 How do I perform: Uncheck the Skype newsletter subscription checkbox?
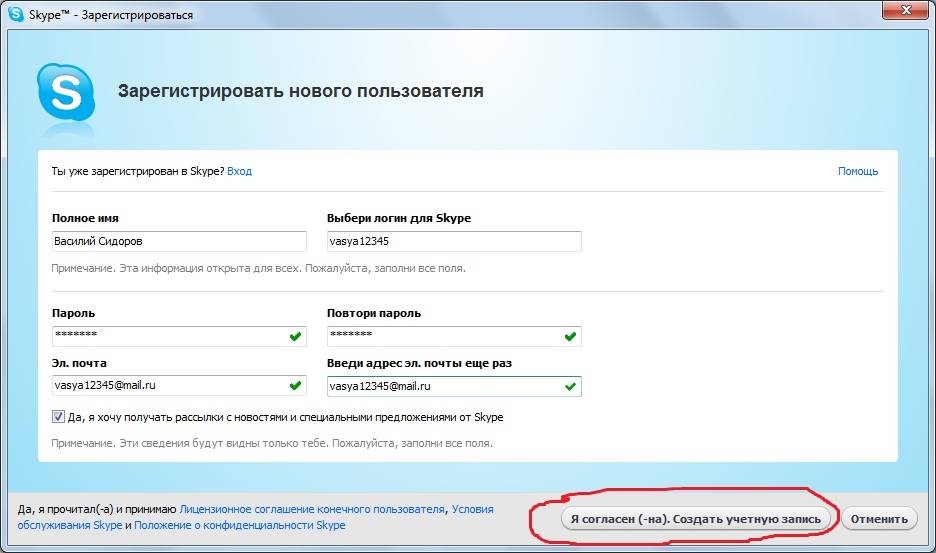(x=58, y=417)
